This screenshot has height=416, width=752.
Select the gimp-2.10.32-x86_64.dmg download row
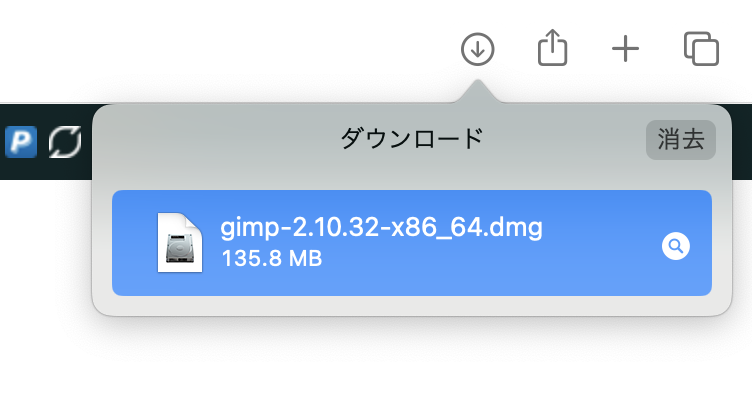(411, 243)
